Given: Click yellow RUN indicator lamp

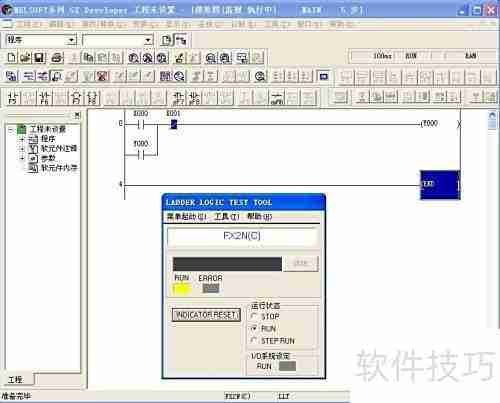Looking at the screenshot, I should 182,289.
